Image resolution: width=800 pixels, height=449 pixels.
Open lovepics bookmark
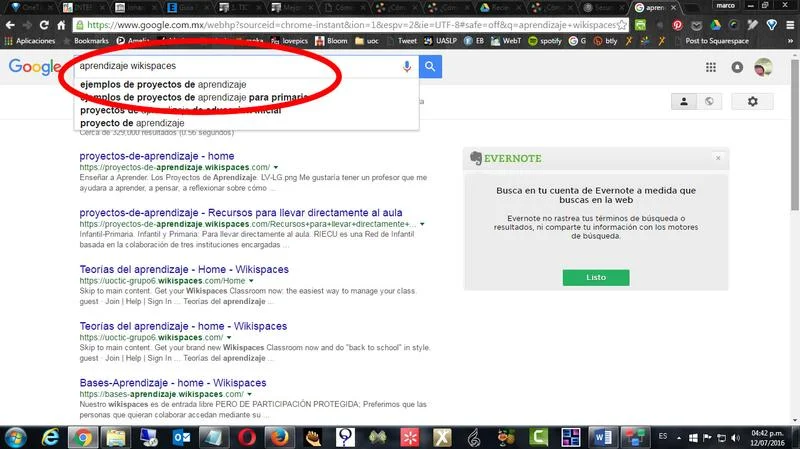coord(289,41)
